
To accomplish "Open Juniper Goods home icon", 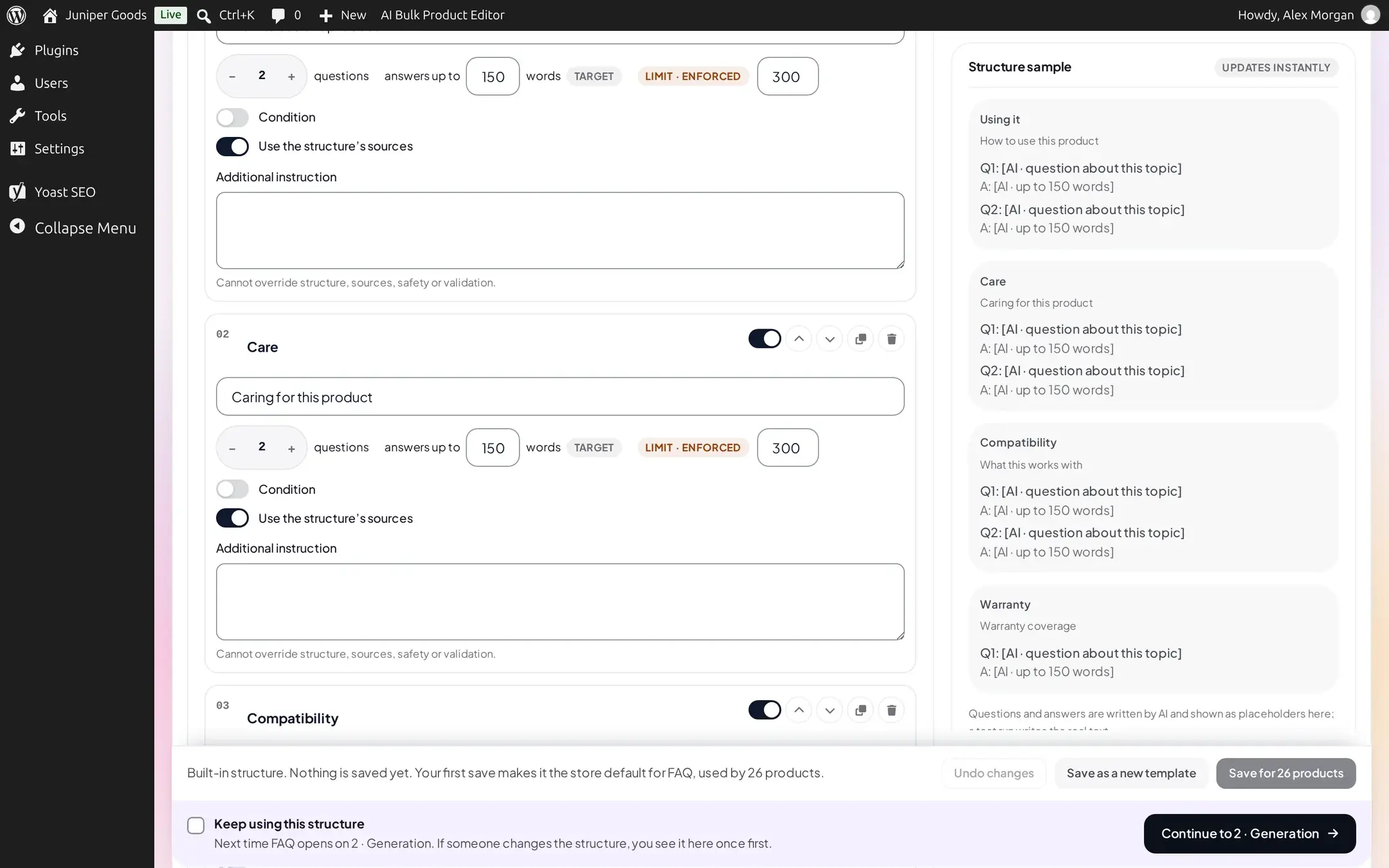I will pyautogui.click(x=50, y=15).
